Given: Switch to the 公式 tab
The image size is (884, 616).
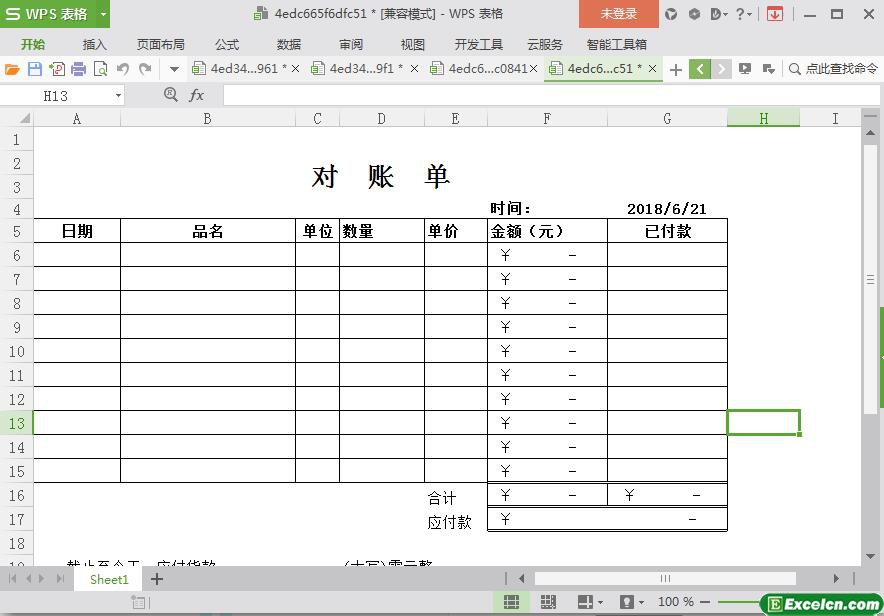Looking at the screenshot, I should (227, 45).
